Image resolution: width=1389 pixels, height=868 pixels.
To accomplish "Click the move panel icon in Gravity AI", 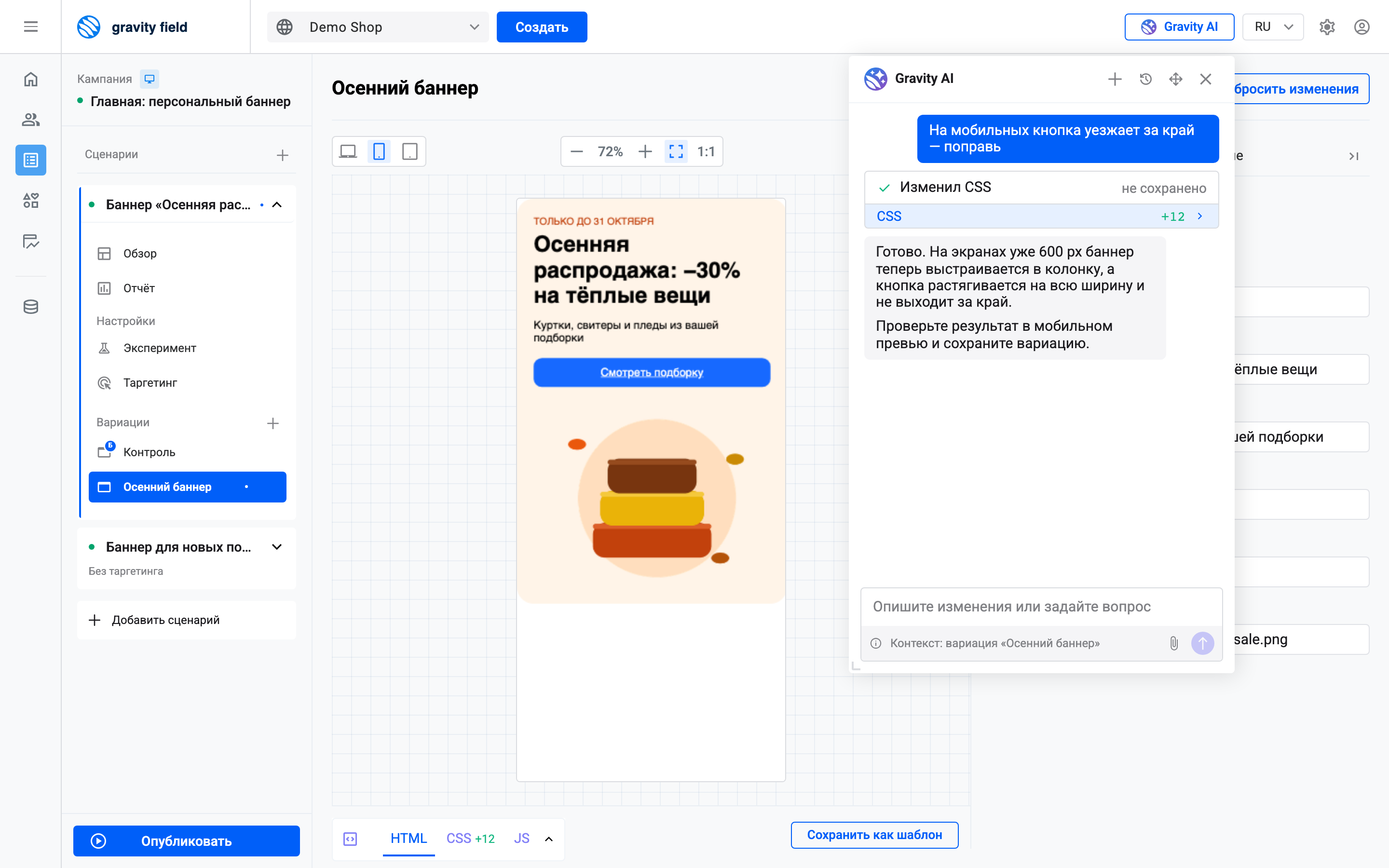I will tap(1175, 79).
